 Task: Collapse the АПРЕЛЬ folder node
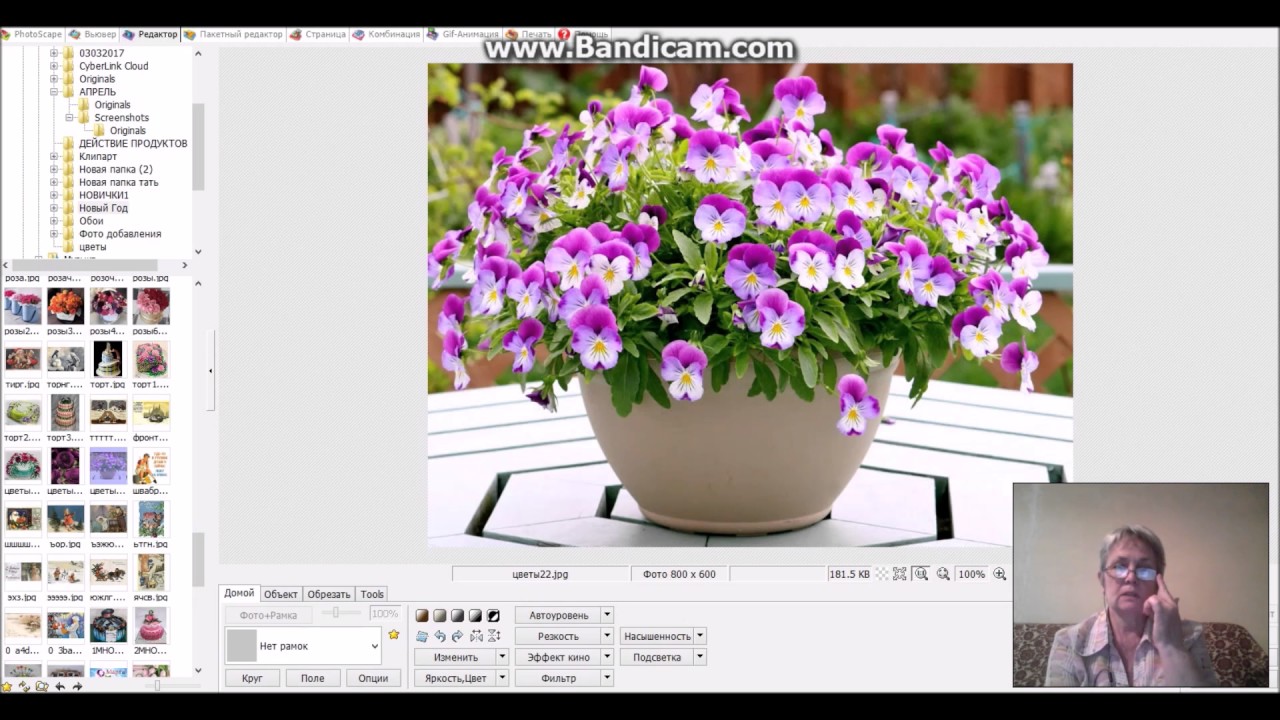(x=54, y=92)
